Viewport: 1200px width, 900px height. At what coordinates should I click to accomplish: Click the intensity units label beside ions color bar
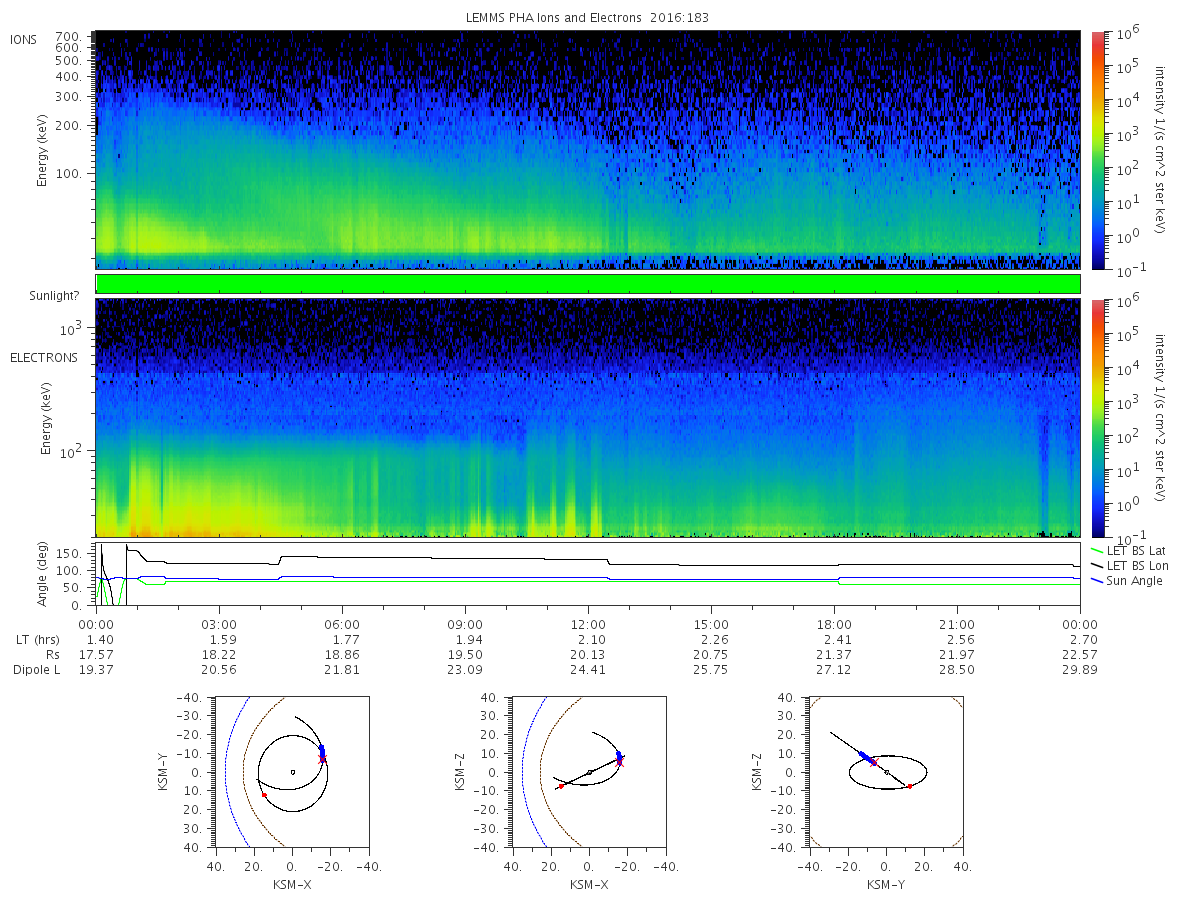click(1162, 150)
